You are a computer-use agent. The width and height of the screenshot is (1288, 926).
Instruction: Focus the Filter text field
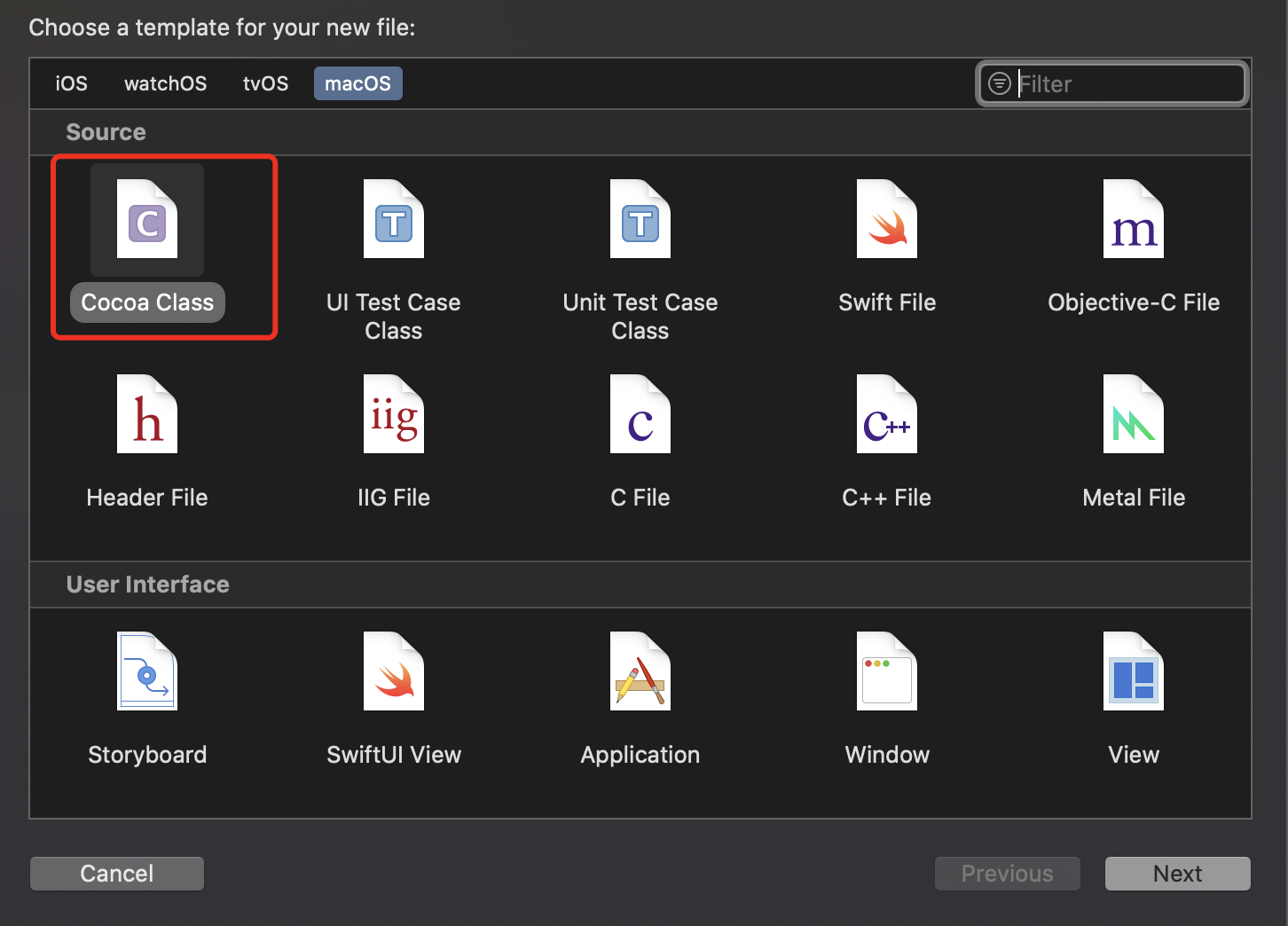click(1113, 83)
